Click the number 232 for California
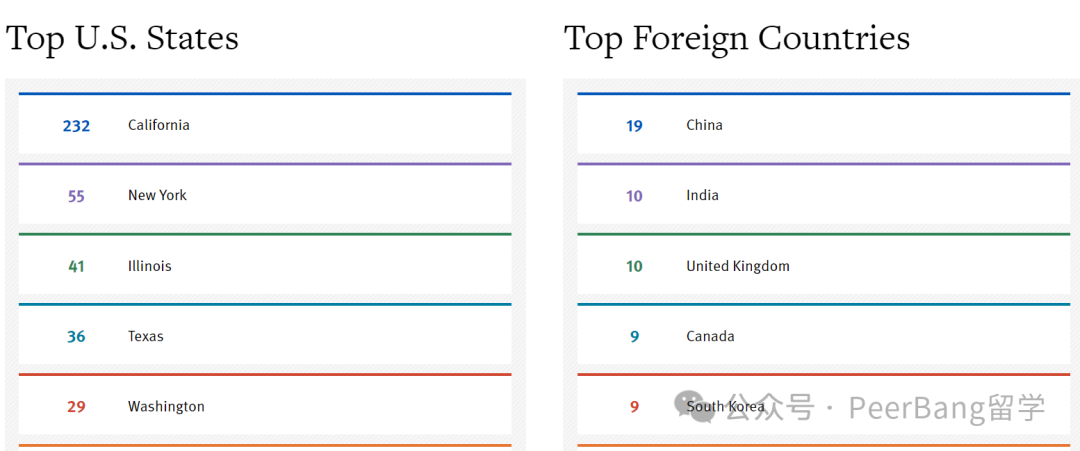1080x451 pixels. [x=76, y=126]
